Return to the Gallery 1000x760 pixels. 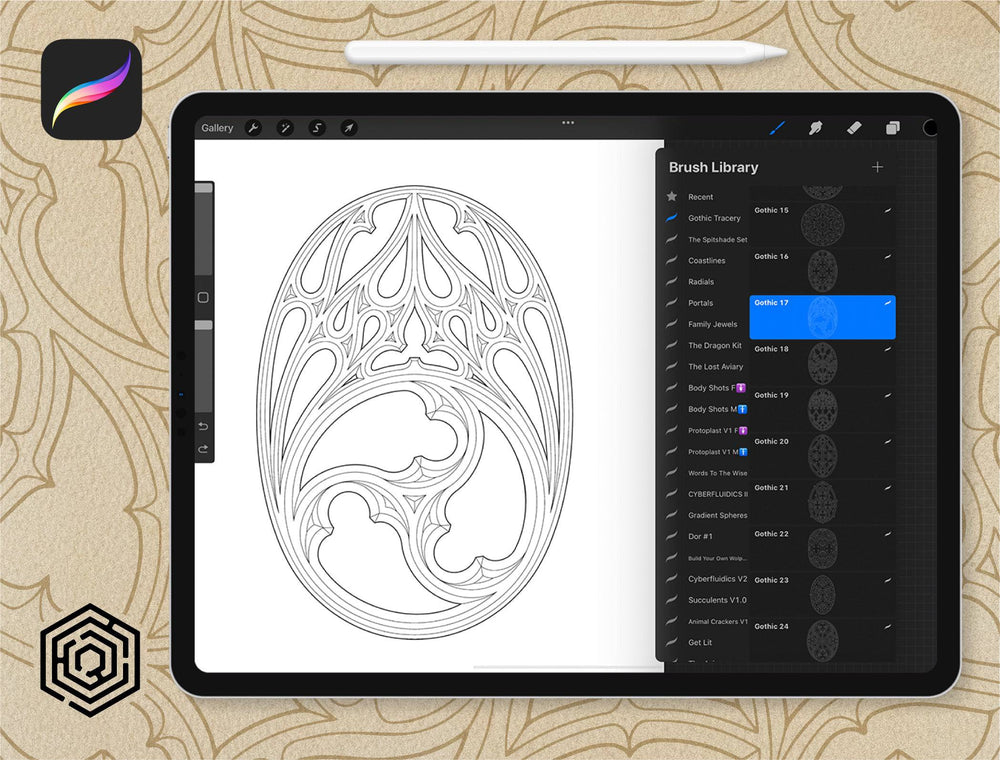[x=217, y=128]
